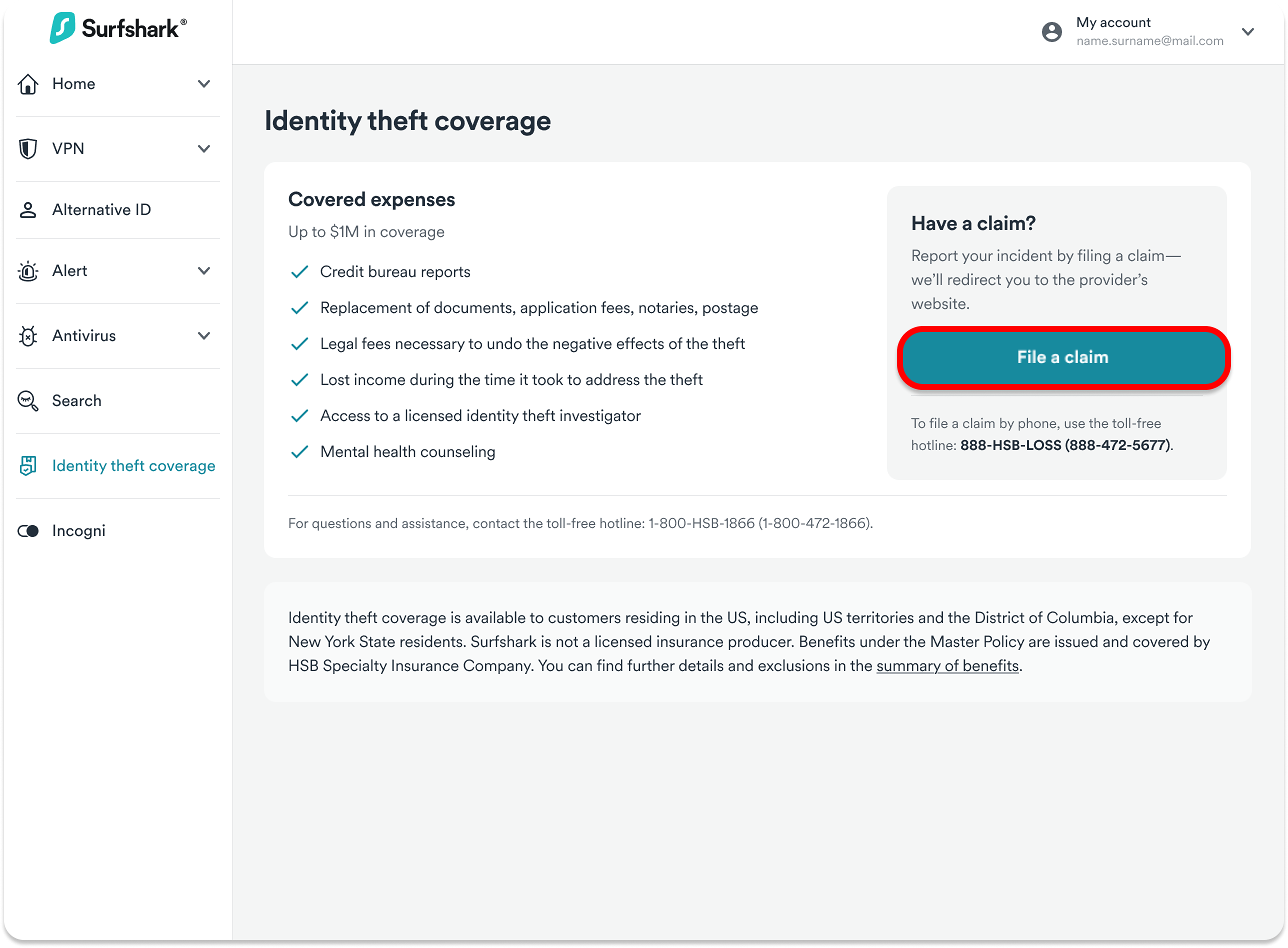
Task: Open the summary of benefits link
Action: [947, 665]
